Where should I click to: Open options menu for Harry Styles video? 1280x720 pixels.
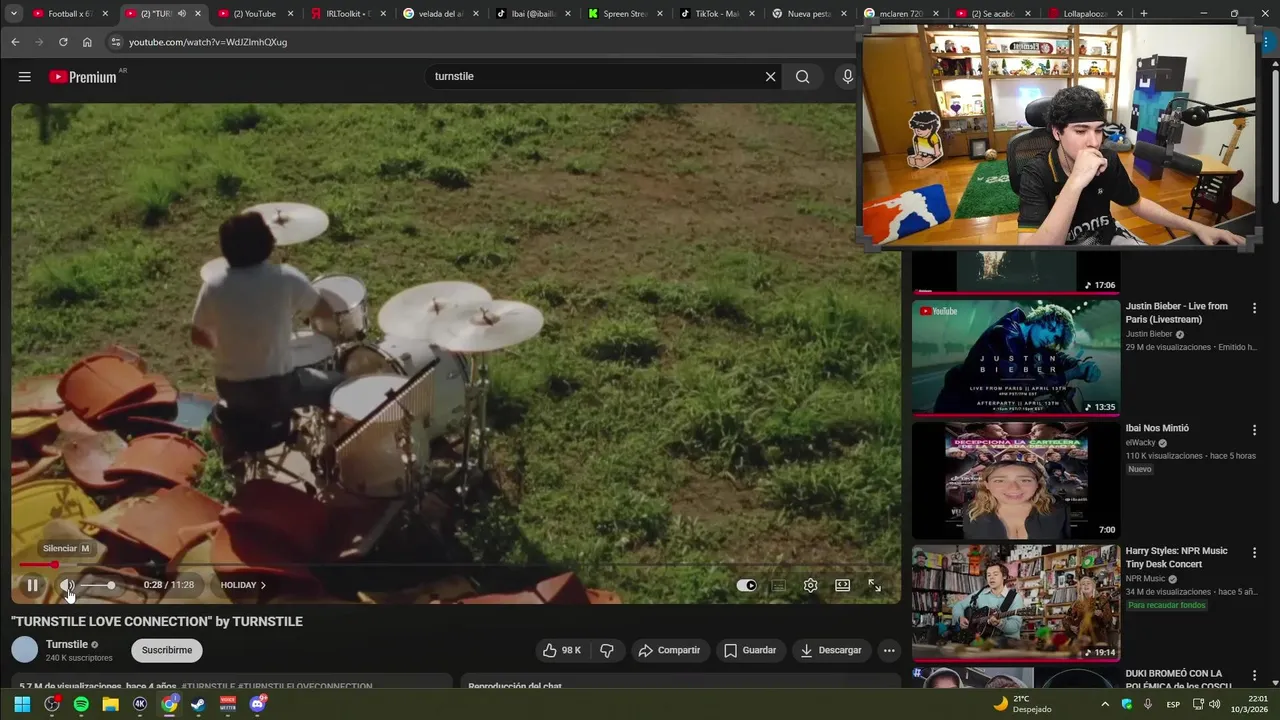[1254, 552]
